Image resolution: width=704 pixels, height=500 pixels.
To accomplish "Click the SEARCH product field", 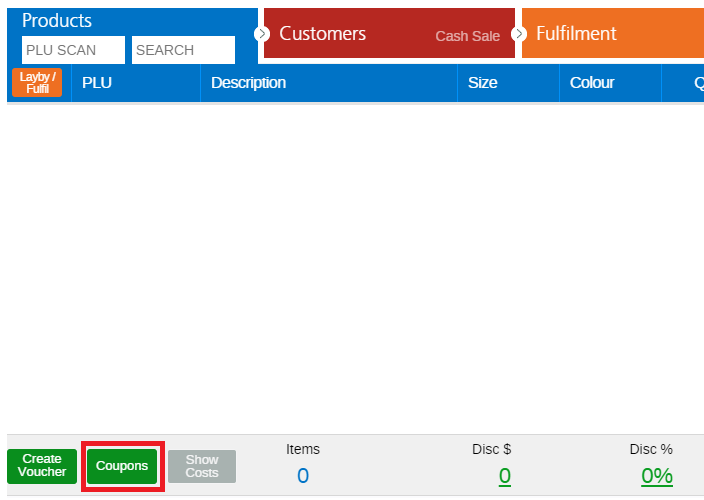I will 183,50.
